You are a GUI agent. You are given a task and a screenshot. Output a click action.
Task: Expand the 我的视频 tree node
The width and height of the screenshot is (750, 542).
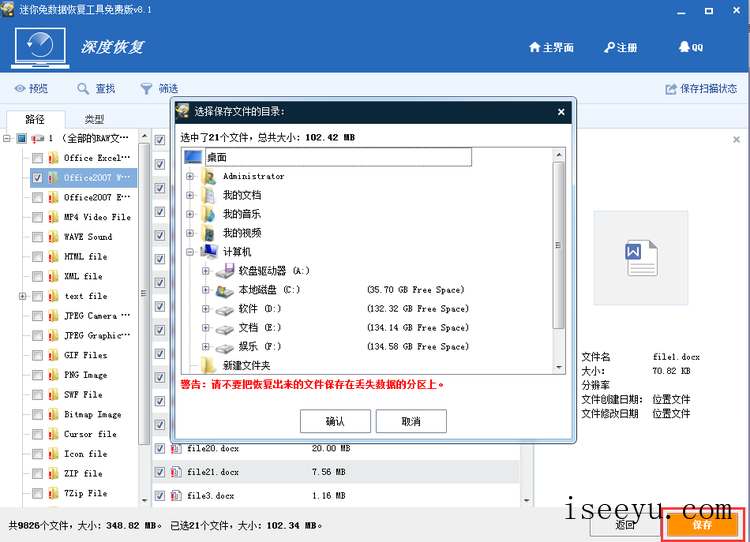pos(190,233)
